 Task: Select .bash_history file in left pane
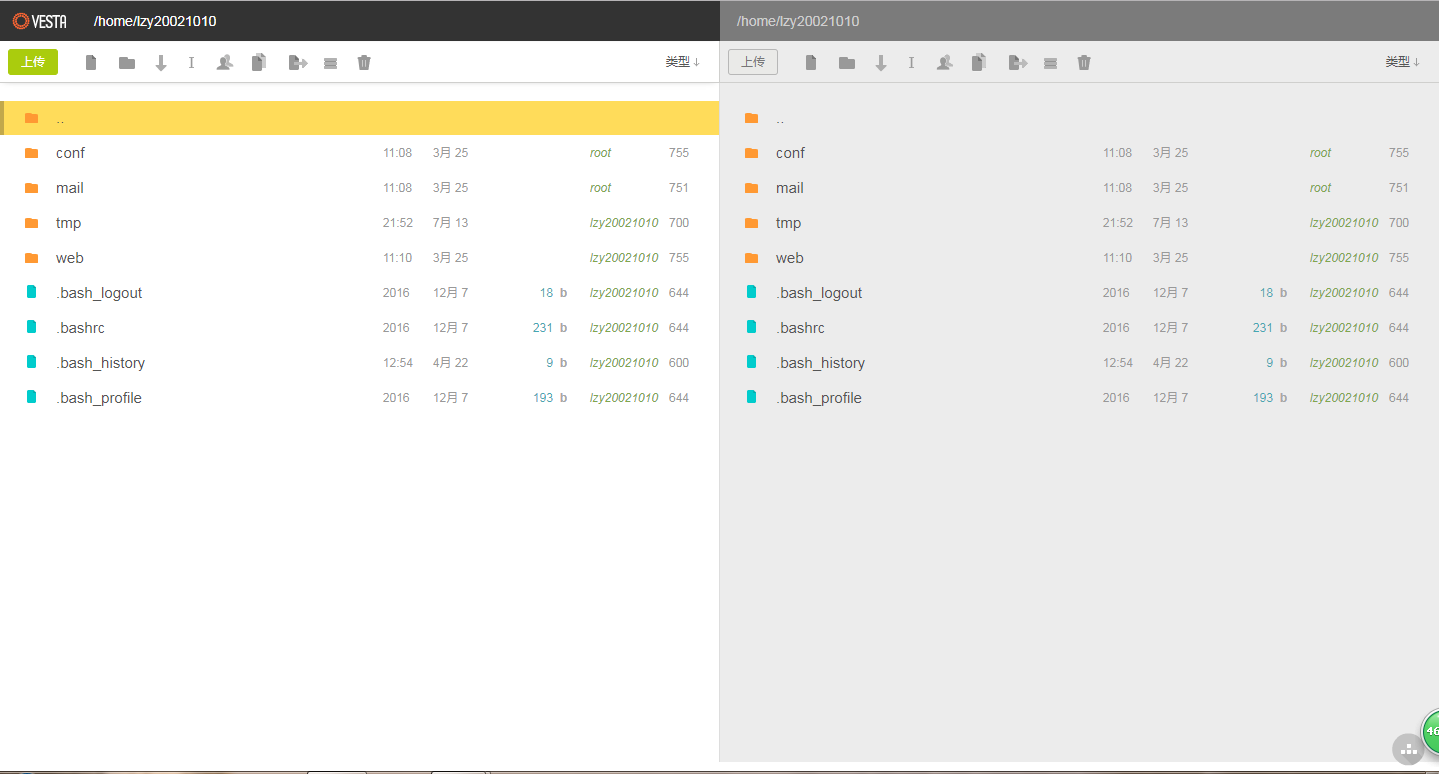click(360, 363)
